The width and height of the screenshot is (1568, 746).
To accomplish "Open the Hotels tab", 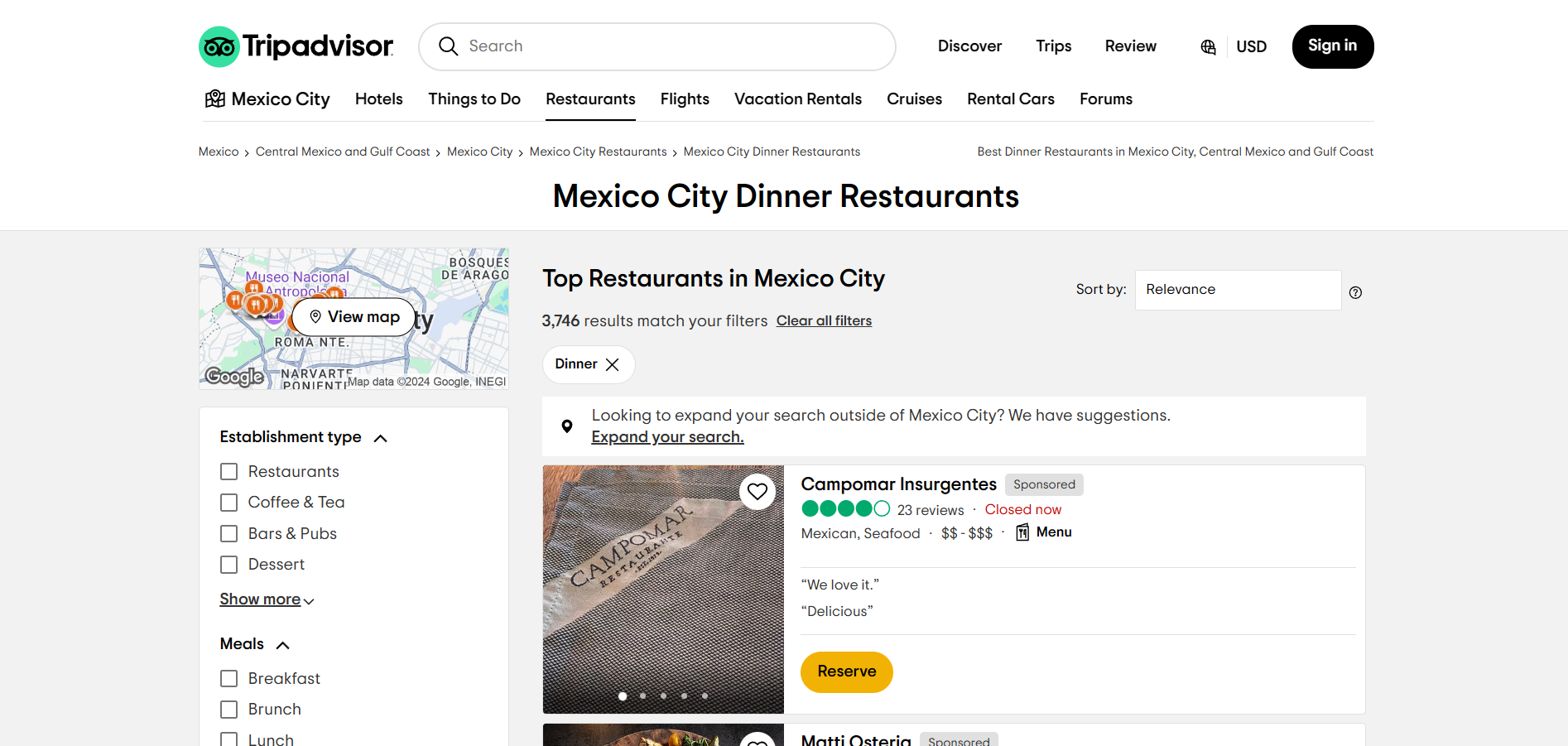I will pos(379,99).
